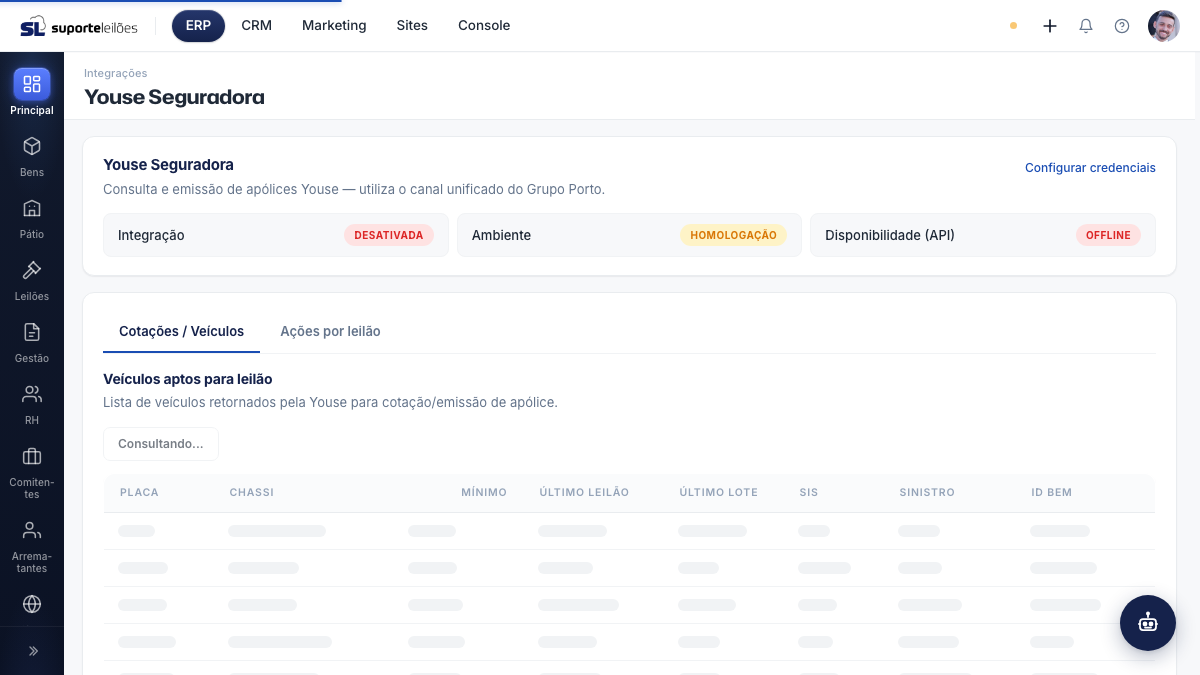The width and height of the screenshot is (1200, 675).
Task: Open the help question mark icon
Action: (x=1122, y=26)
